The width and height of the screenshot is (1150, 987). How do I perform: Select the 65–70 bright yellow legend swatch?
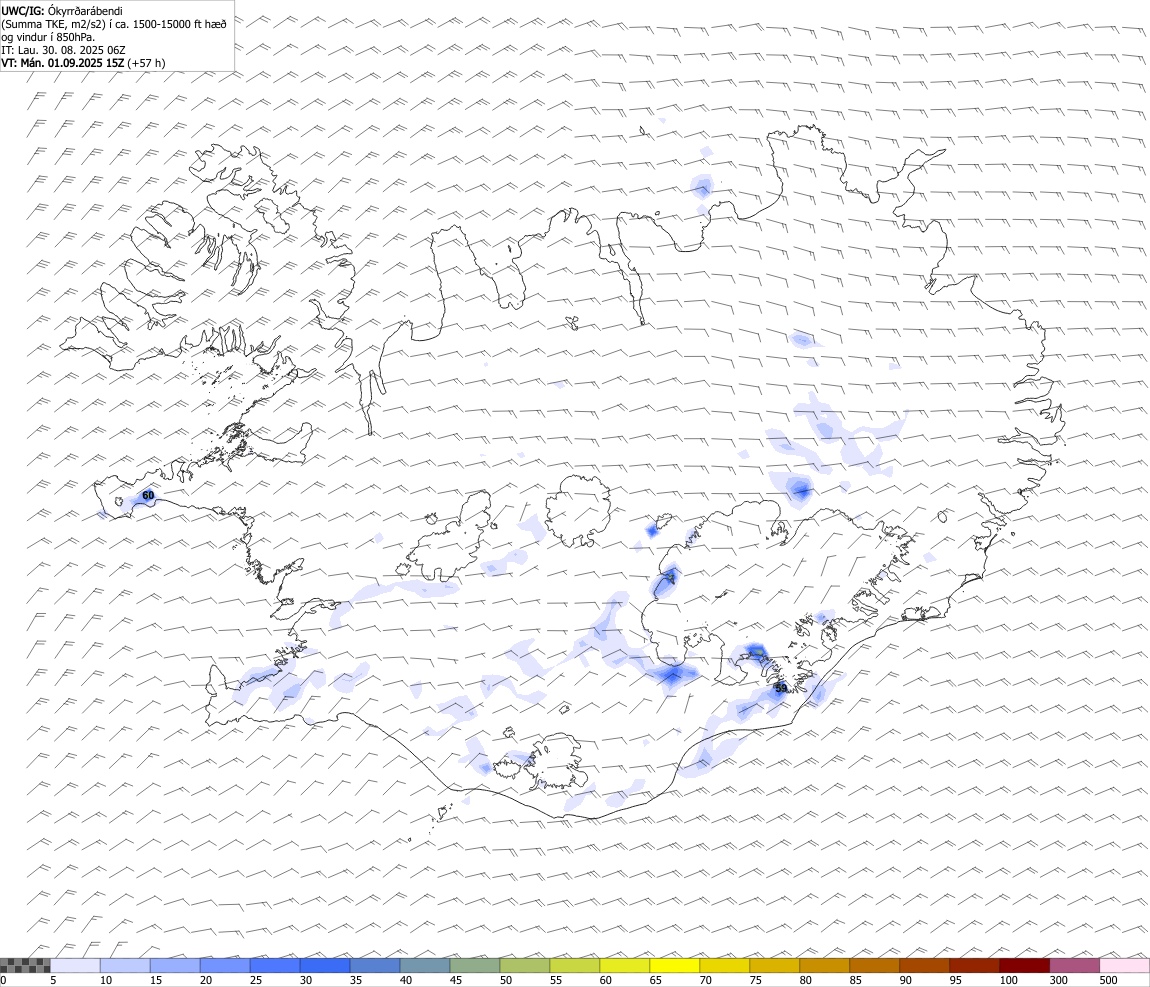click(x=675, y=965)
